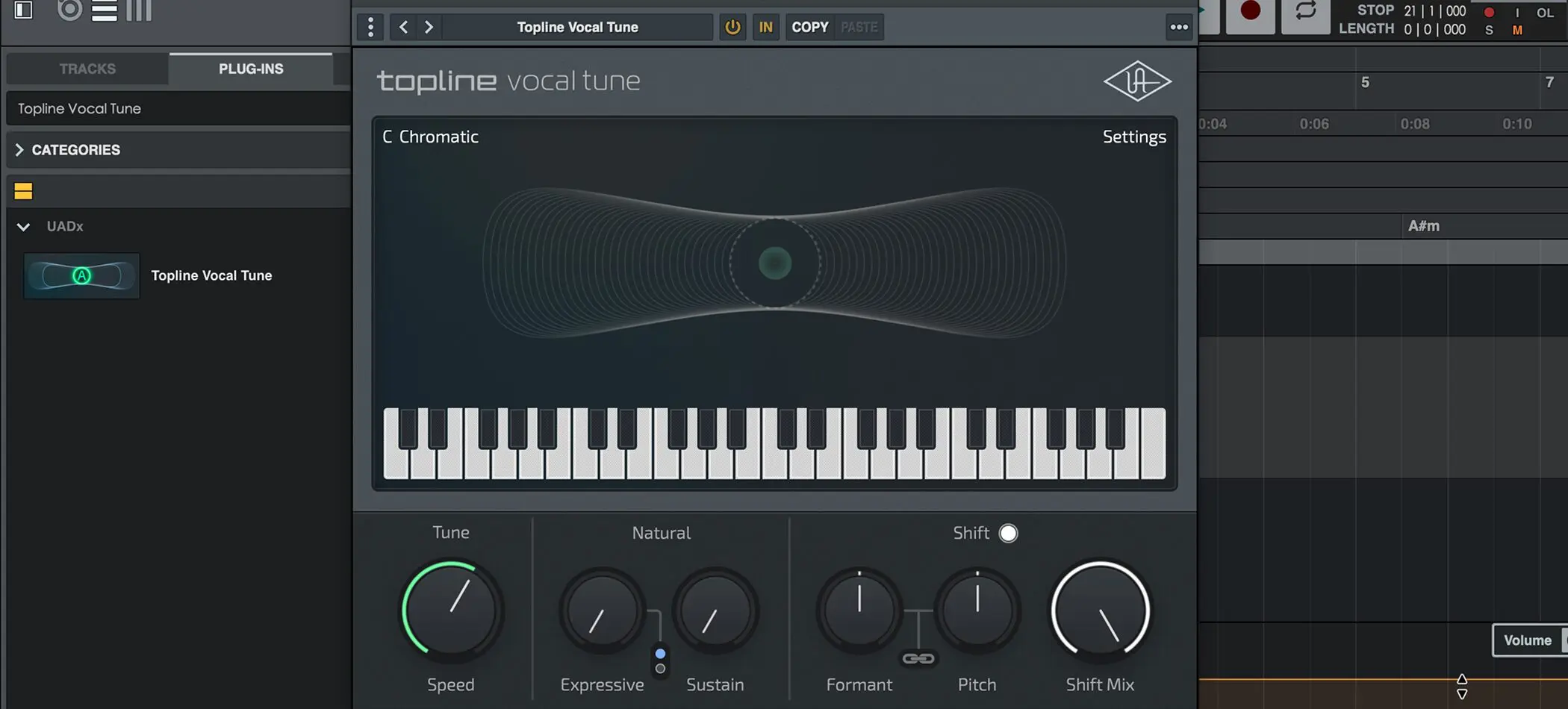The image size is (1568, 709).
Task: Go to previous preset with left arrow
Action: (403, 27)
